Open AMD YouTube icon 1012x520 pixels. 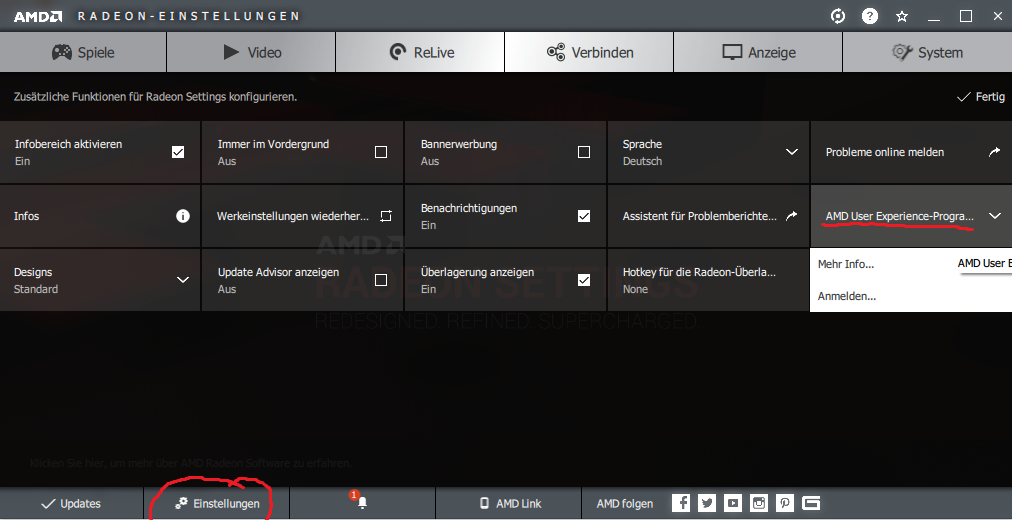[x=733, y=503]
